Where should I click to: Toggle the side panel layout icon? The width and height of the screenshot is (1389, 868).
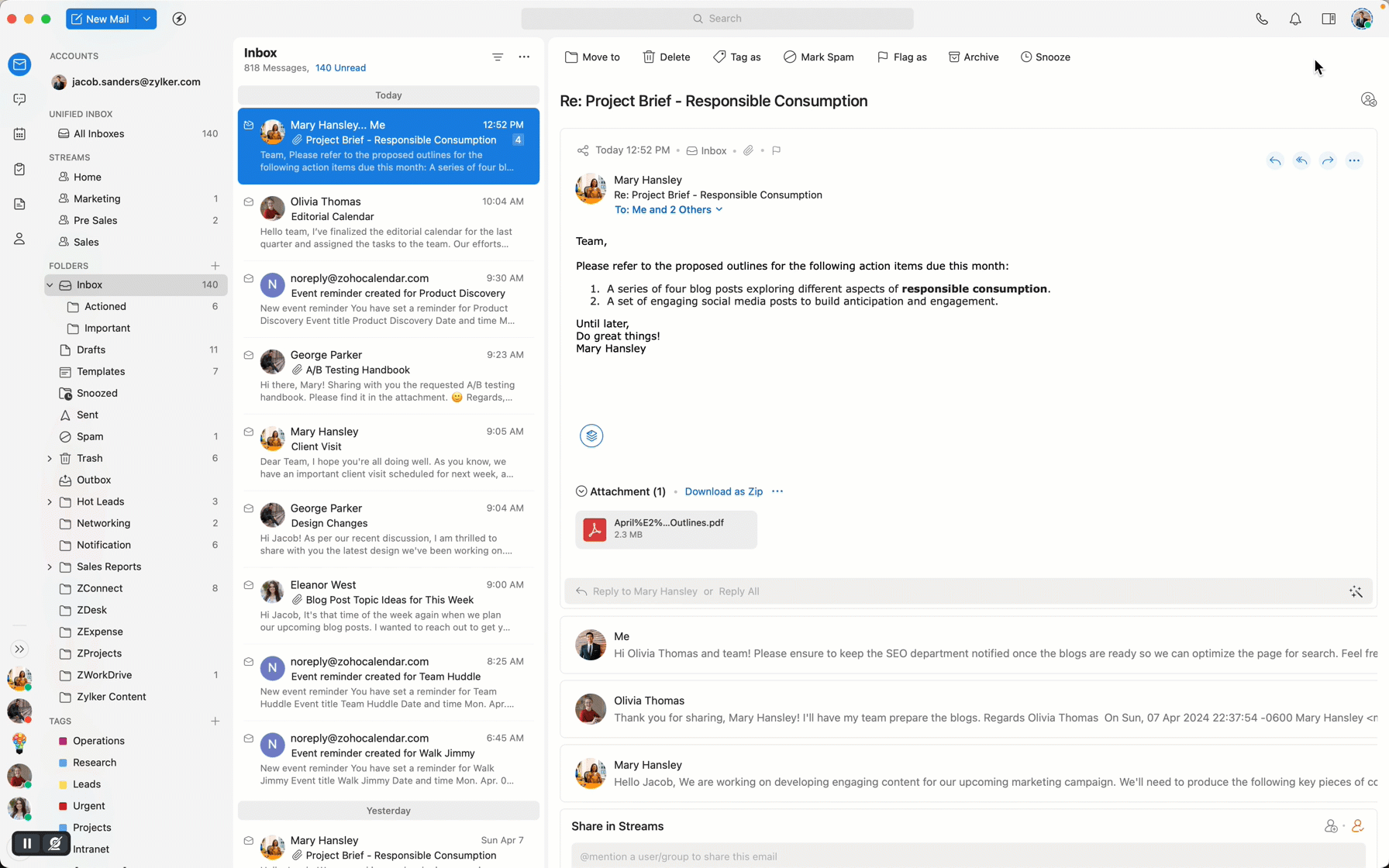click(1329, 19)
